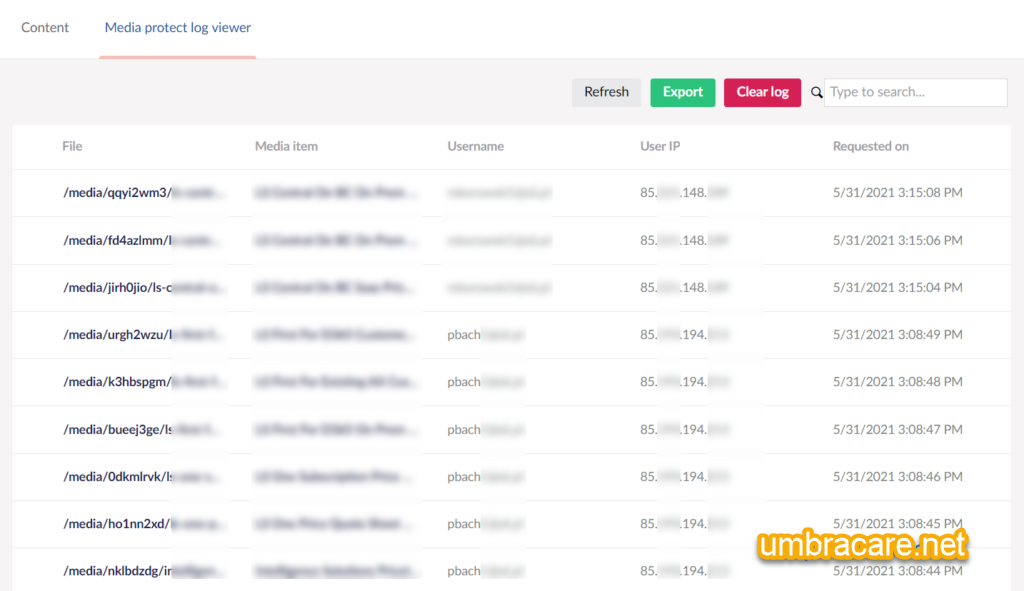Screen dimensions: 1024x591
Task: Sort log by the User IP column
Action: click(x=658, y=146)
